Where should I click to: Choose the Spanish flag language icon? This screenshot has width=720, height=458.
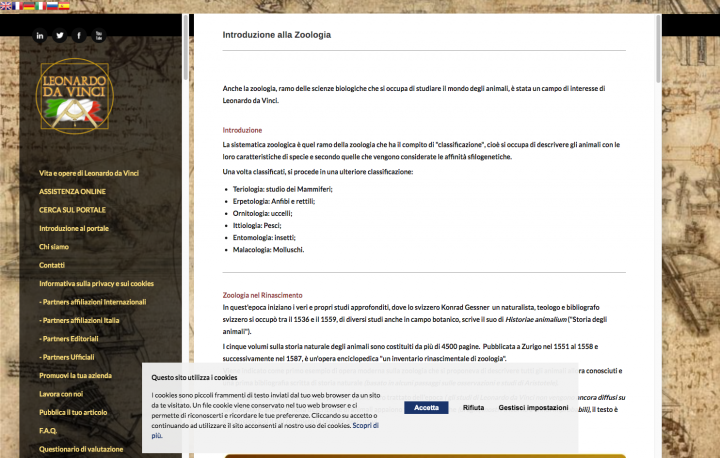coord(64,6)
